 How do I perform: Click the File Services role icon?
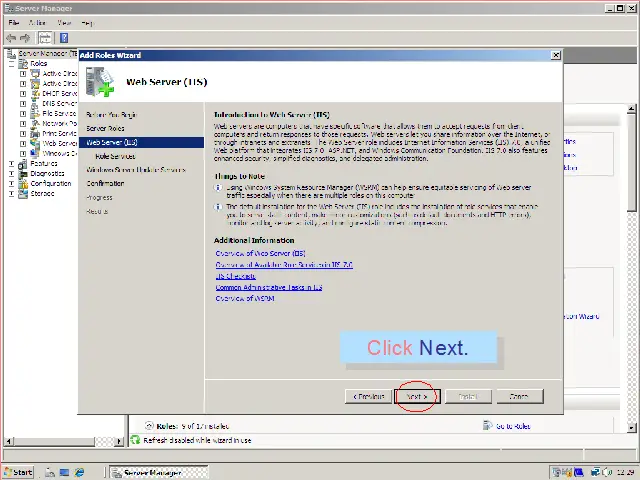point(36,113)
